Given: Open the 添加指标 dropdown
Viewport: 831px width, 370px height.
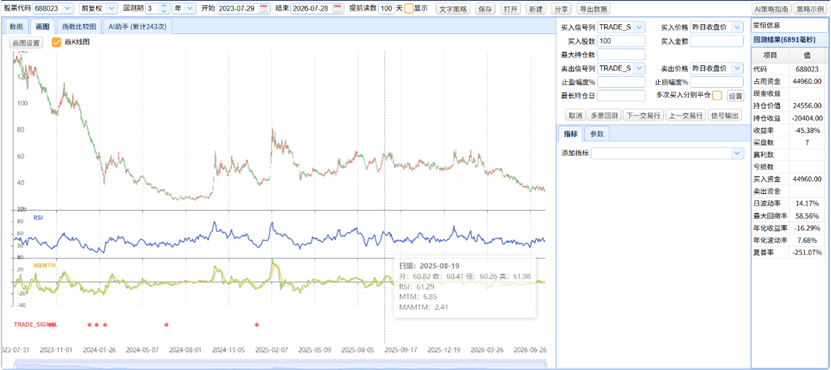Looking at the screenshot, I should (x=738, y=153).
